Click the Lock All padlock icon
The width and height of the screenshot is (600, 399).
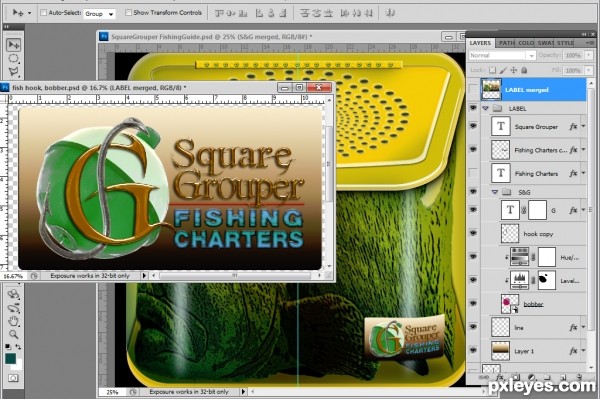(x=524, y=70)
